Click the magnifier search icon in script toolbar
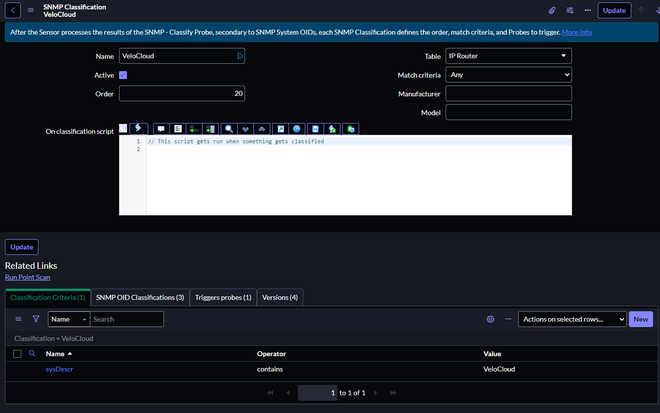Screen dimensions: 660x413 229,129
